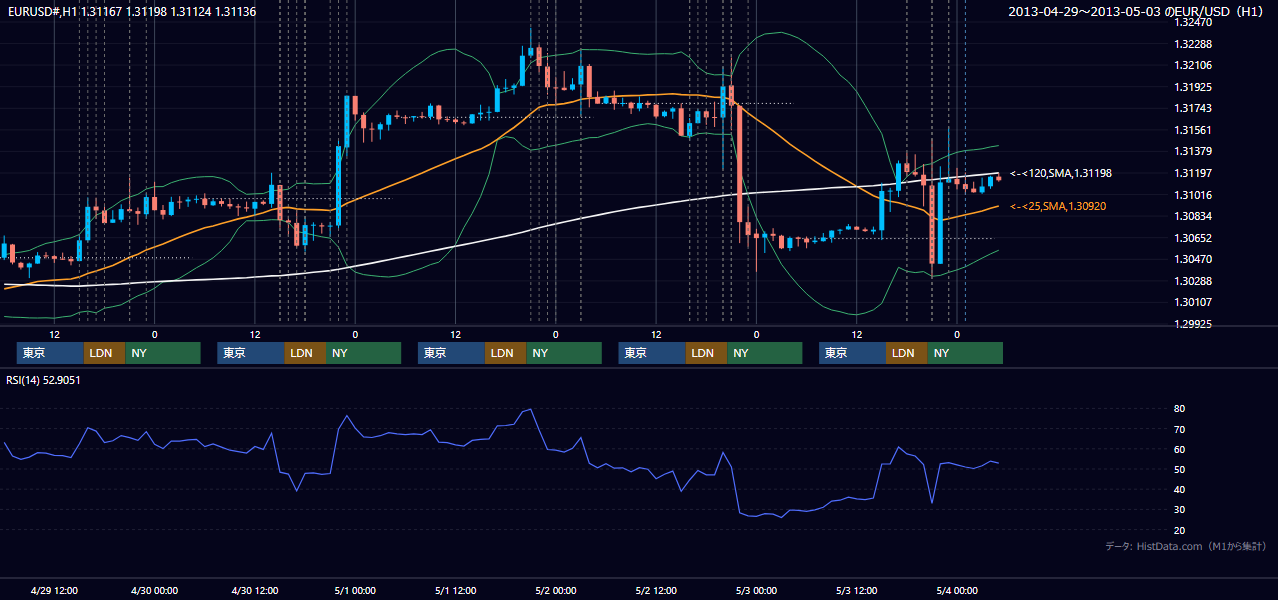This screenshot has width=1278, height=600.
Task: Click price axis value 1.30834
Action: (1194, 216)
